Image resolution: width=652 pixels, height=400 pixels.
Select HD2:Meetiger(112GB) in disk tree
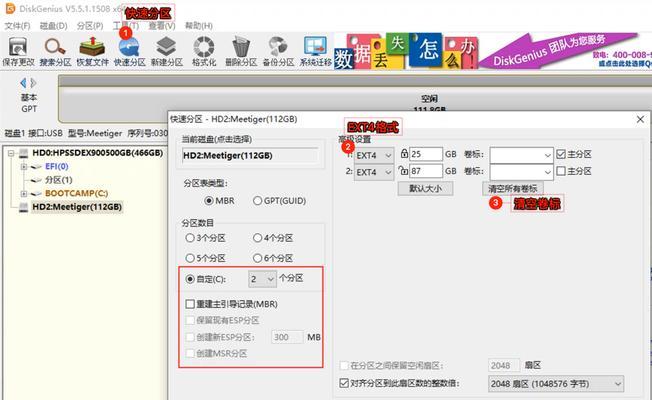[x=77, y=207]
